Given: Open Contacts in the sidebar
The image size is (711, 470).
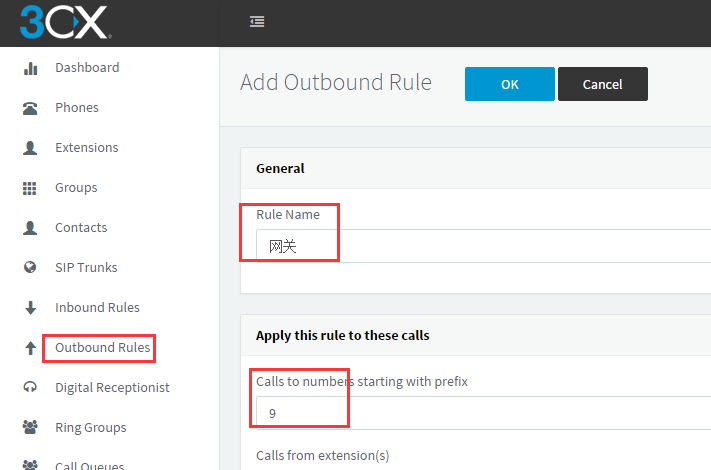Looking at the screenshot, I should pyautogui.click(x=81, y=228).
